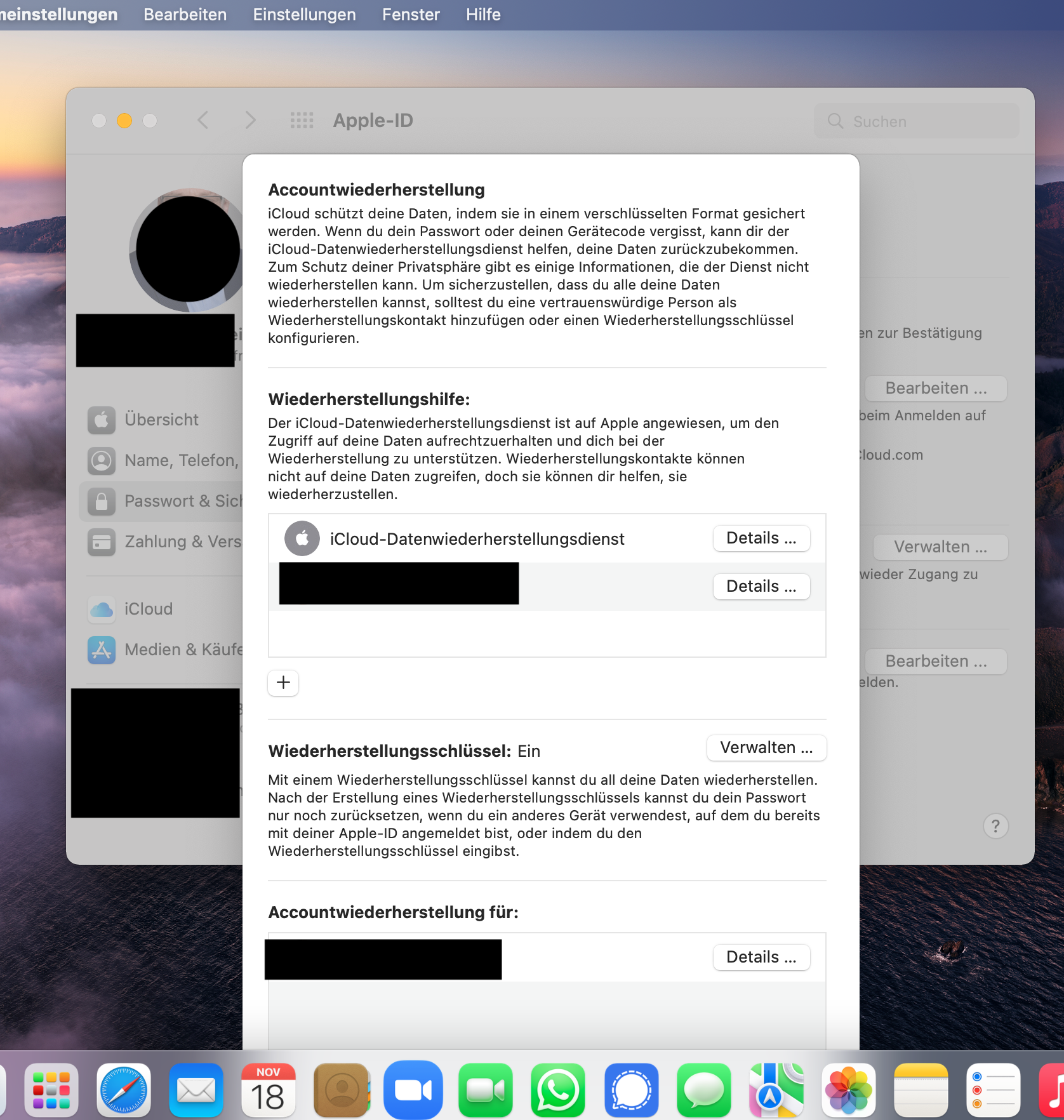Launch Signal from the Dock
Viewport: 1064px width, 1120px height.
[x=632, y=1090]
